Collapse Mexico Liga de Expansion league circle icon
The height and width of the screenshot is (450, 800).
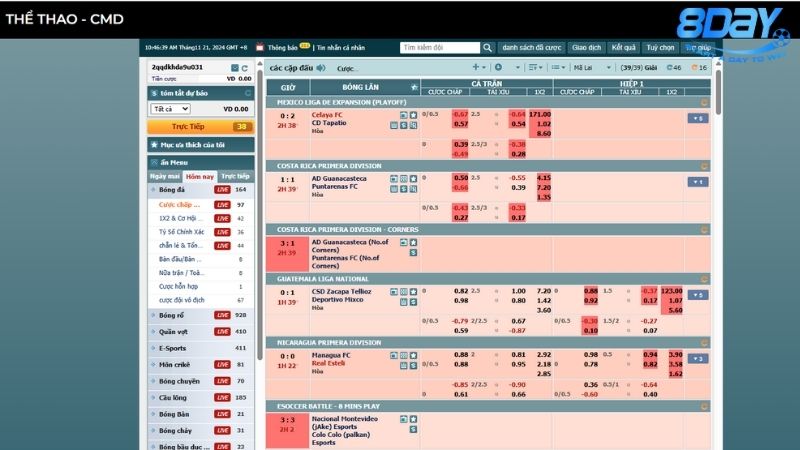[x=704, y=103]
